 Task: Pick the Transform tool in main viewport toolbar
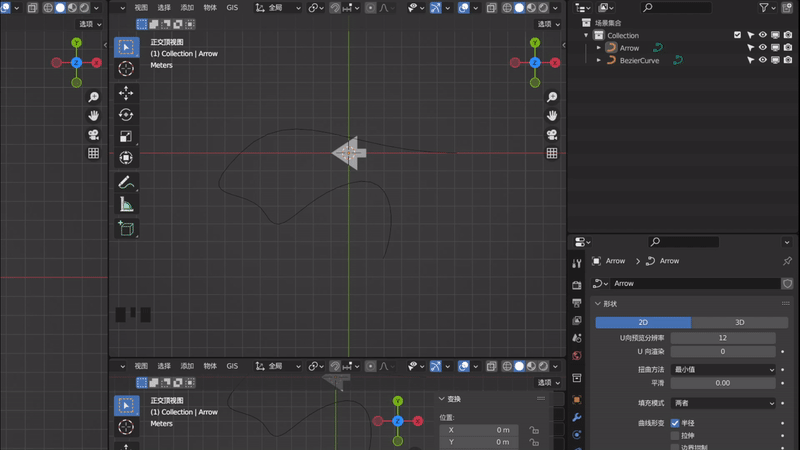coord(126,158)
